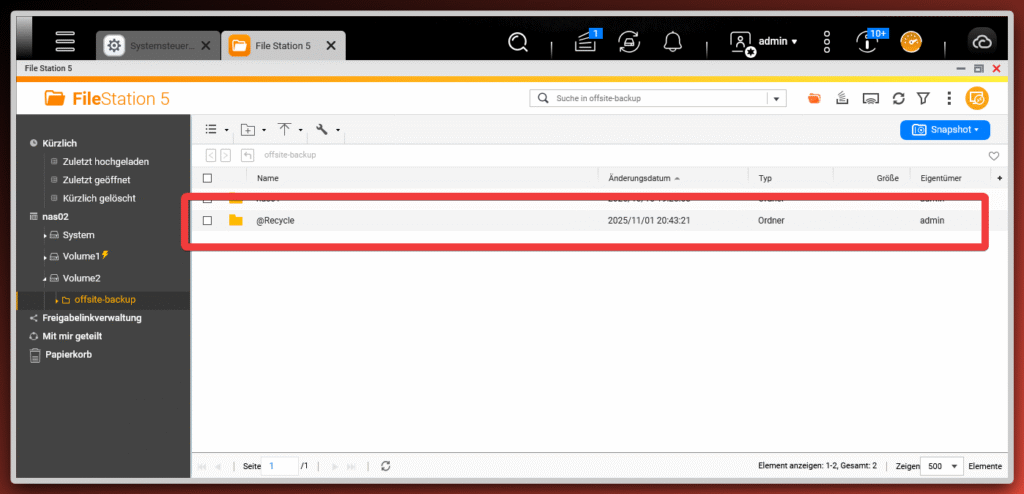Screen dimensions: 1024x494
Task: Open Freigabelinkverwaltung in the sidebar
Action: click(91, 318)
